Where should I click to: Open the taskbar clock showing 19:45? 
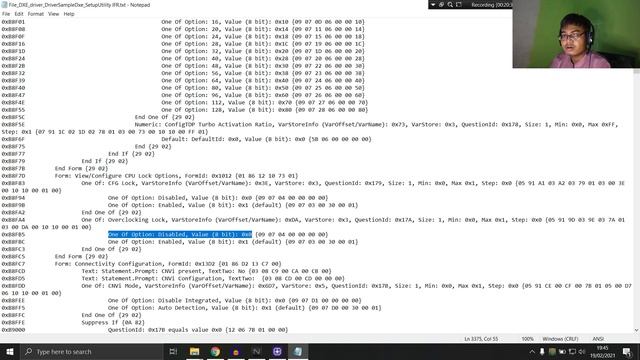[x=602, y=351]
